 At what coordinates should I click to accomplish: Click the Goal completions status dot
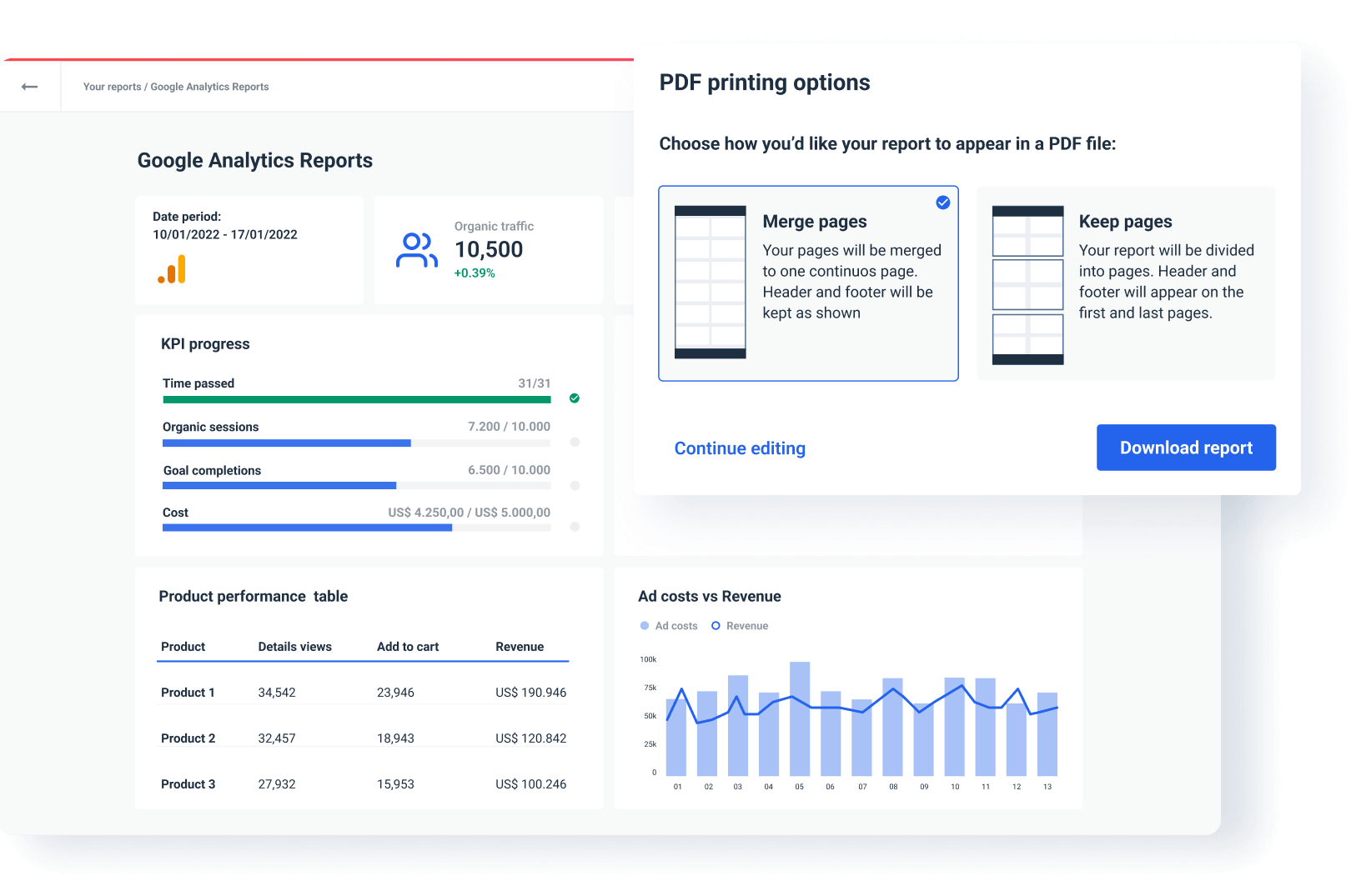pos(575,485)
